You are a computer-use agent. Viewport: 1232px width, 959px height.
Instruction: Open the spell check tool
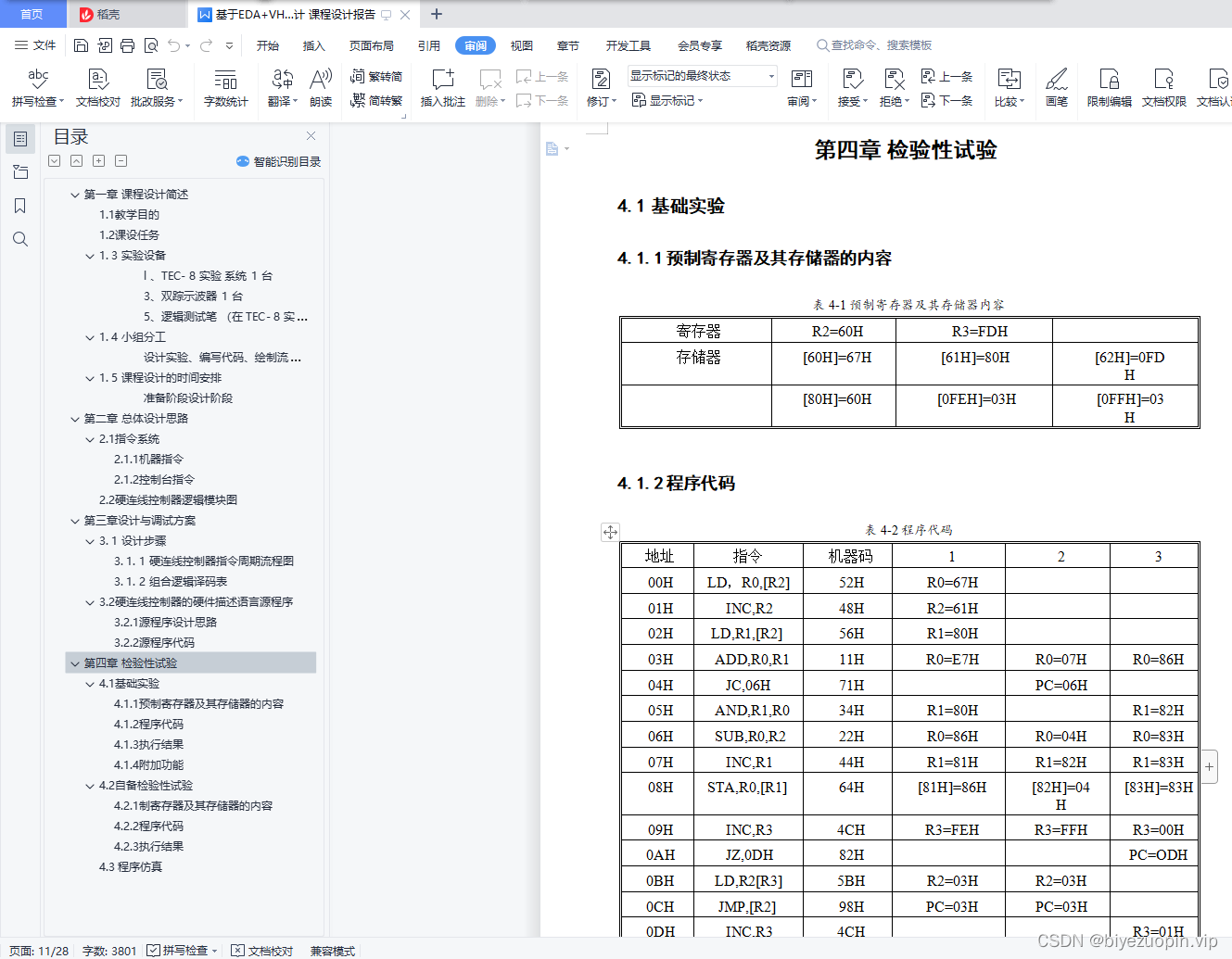click(38, 87)
